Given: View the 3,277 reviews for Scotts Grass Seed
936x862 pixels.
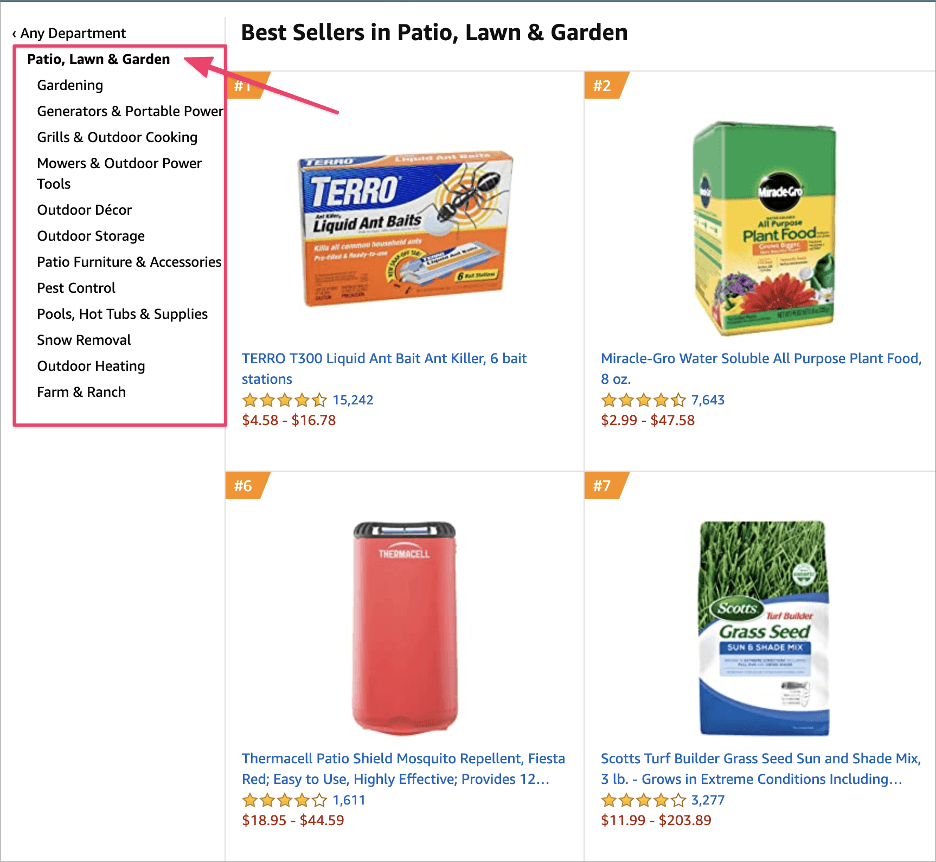Looking at the screenshot, I should (x=707, y=800).
